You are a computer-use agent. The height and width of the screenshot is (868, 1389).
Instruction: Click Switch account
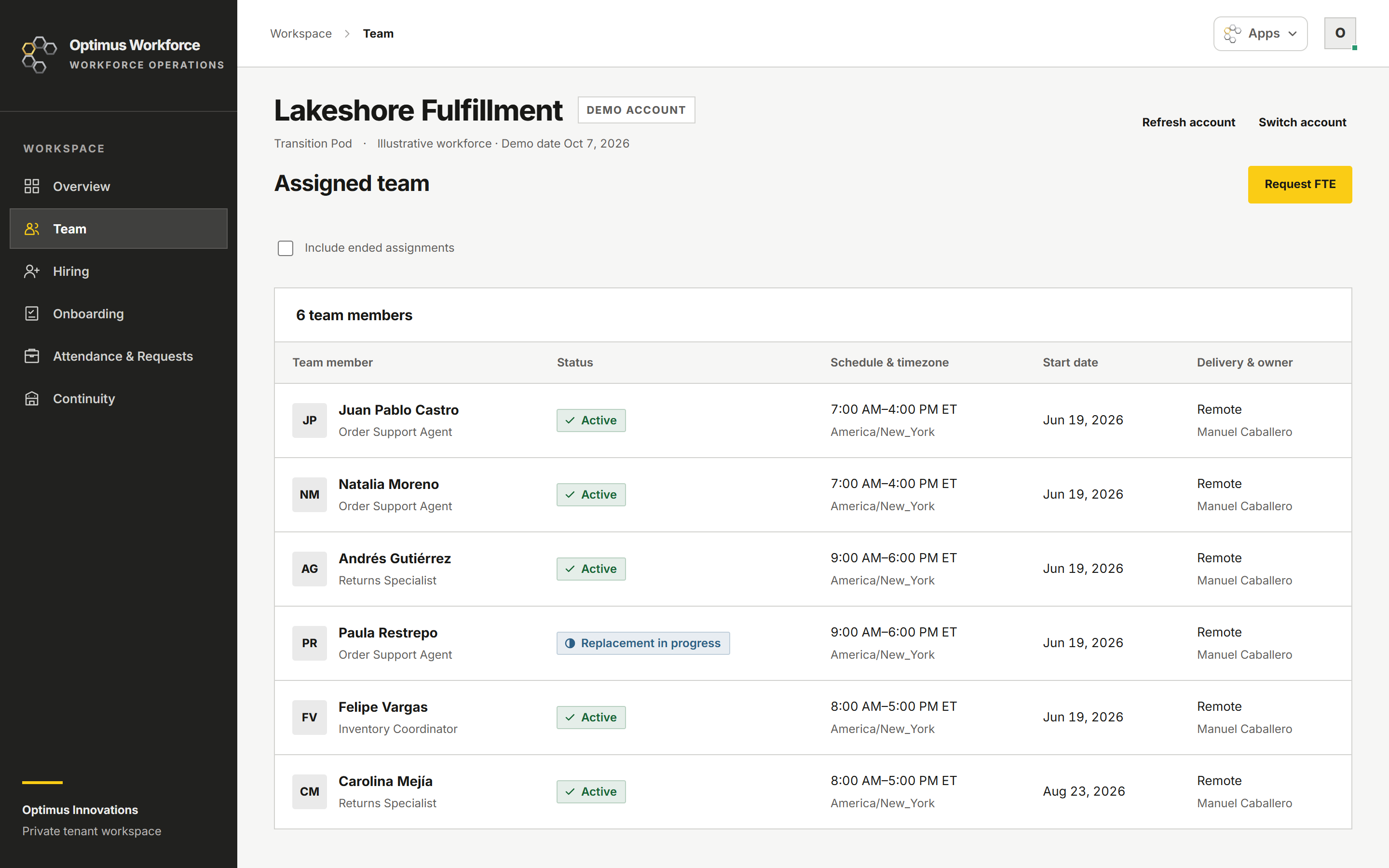point(1302,122)
